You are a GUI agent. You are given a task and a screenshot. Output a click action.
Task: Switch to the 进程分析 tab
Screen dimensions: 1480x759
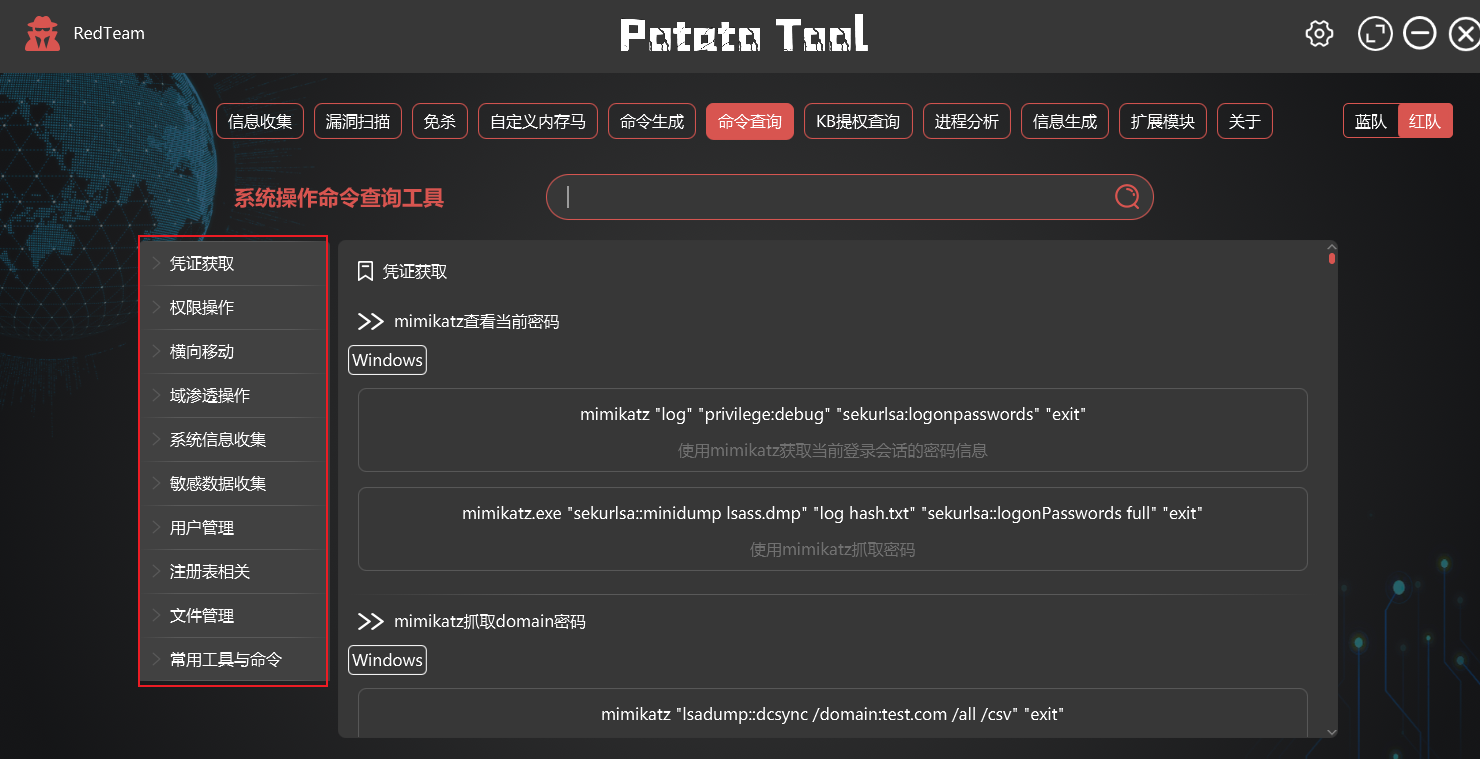point(967,122)
